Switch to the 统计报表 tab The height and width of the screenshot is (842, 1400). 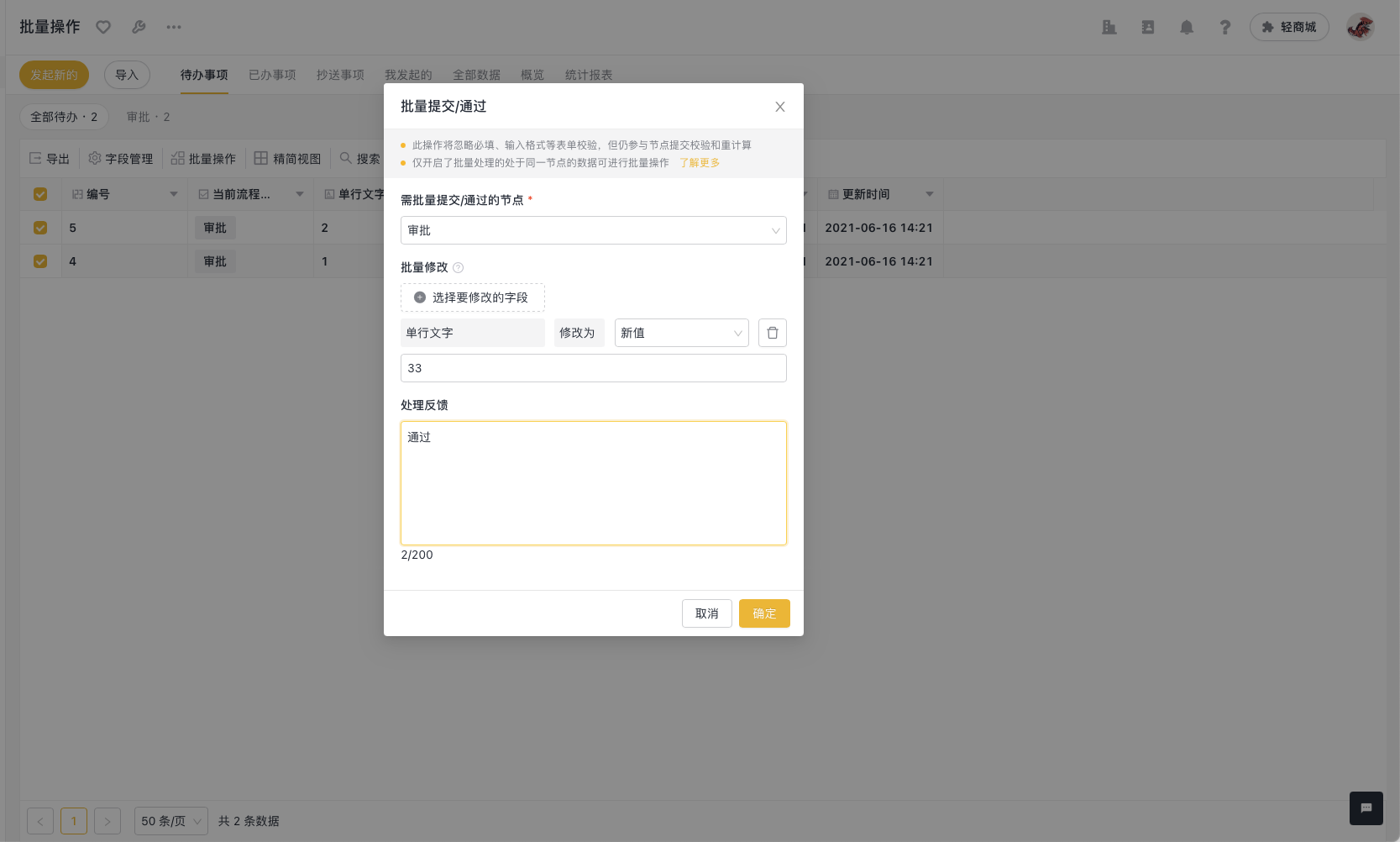tap(589, 75)
